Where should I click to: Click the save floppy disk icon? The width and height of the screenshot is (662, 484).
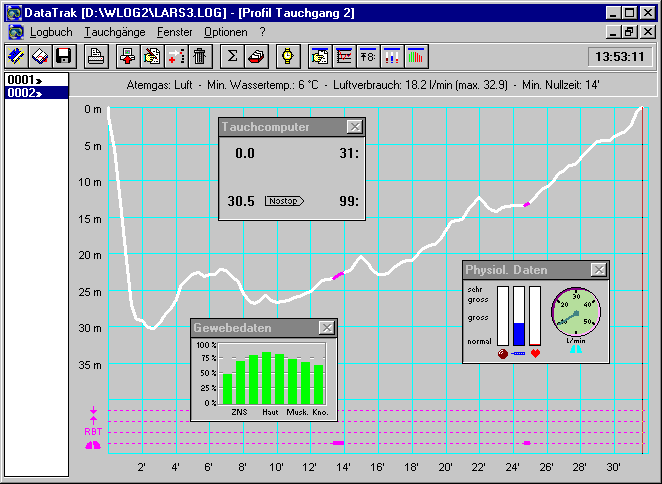(x=64, y=56)
